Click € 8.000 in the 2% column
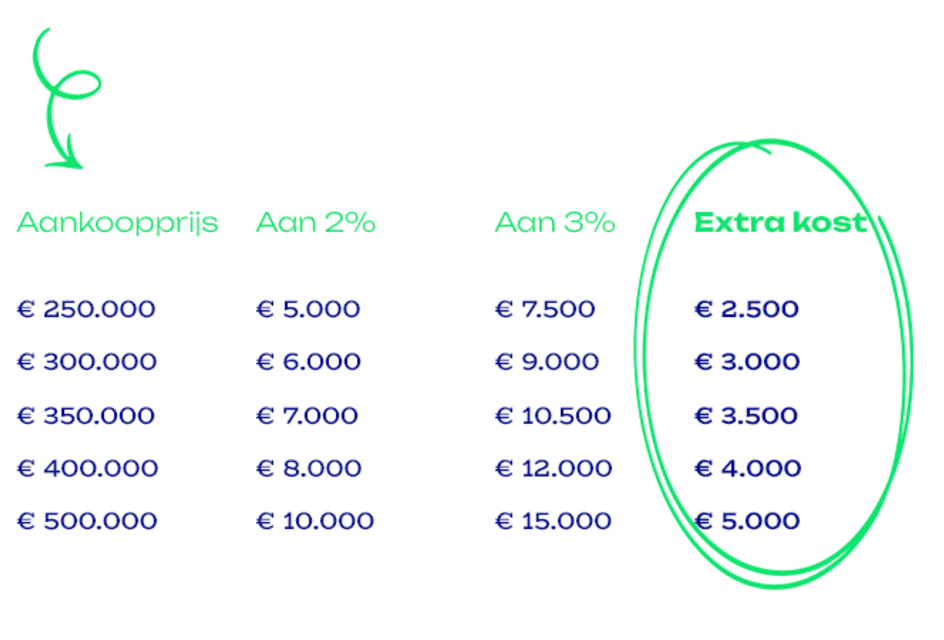Image resolution: width=944 pixels, height=640 pixels. tap(309, 468)
